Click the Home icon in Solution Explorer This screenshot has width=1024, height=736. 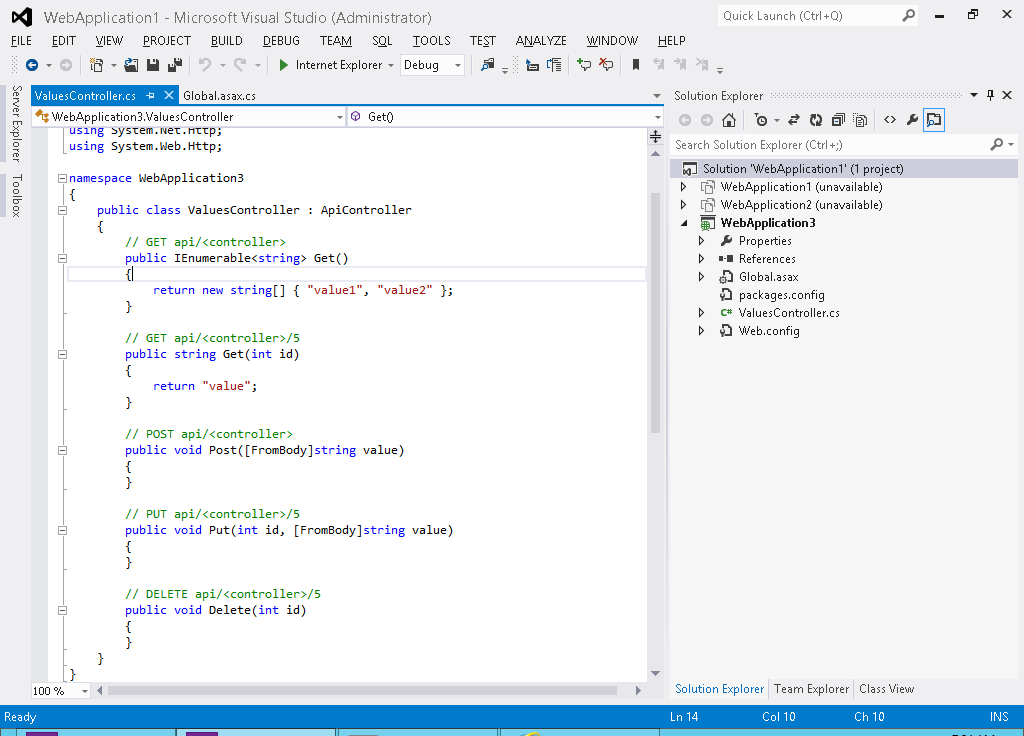[728, 119]
